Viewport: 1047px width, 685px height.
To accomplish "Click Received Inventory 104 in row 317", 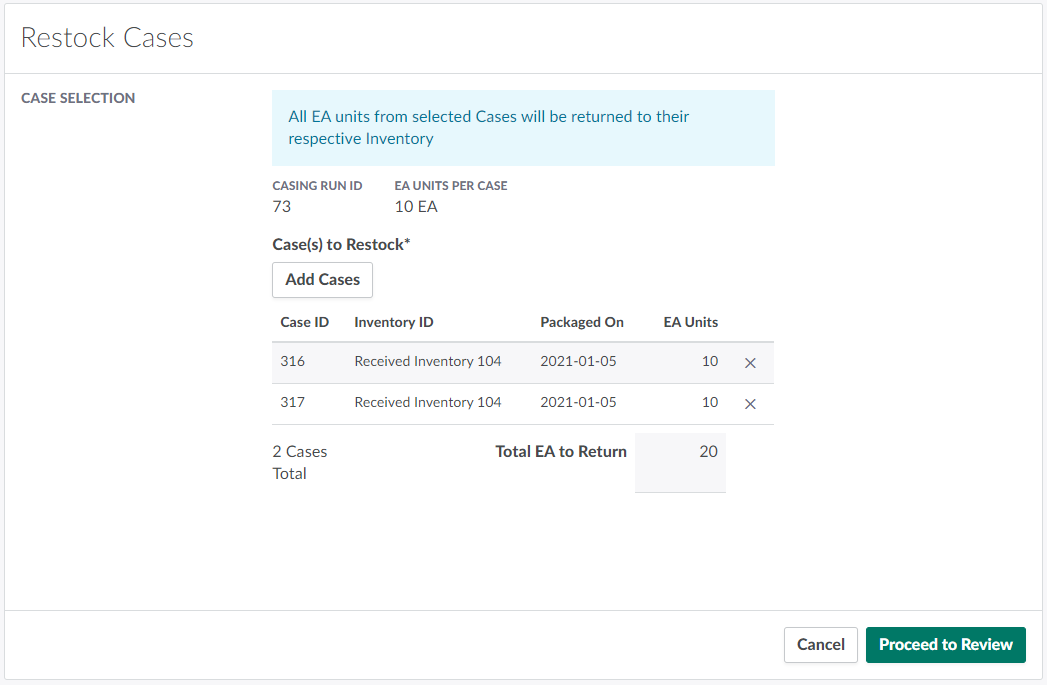I will (427, 402).
